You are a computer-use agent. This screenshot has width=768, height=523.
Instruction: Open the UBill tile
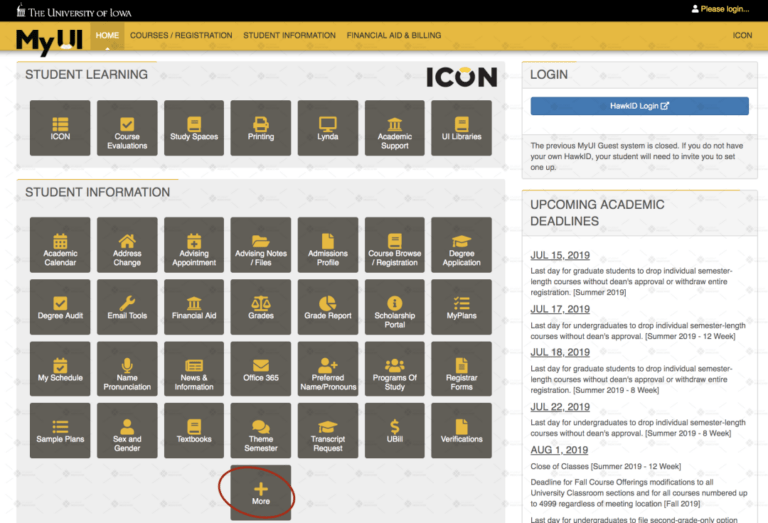pyautogui.click(x=395, y=430)
